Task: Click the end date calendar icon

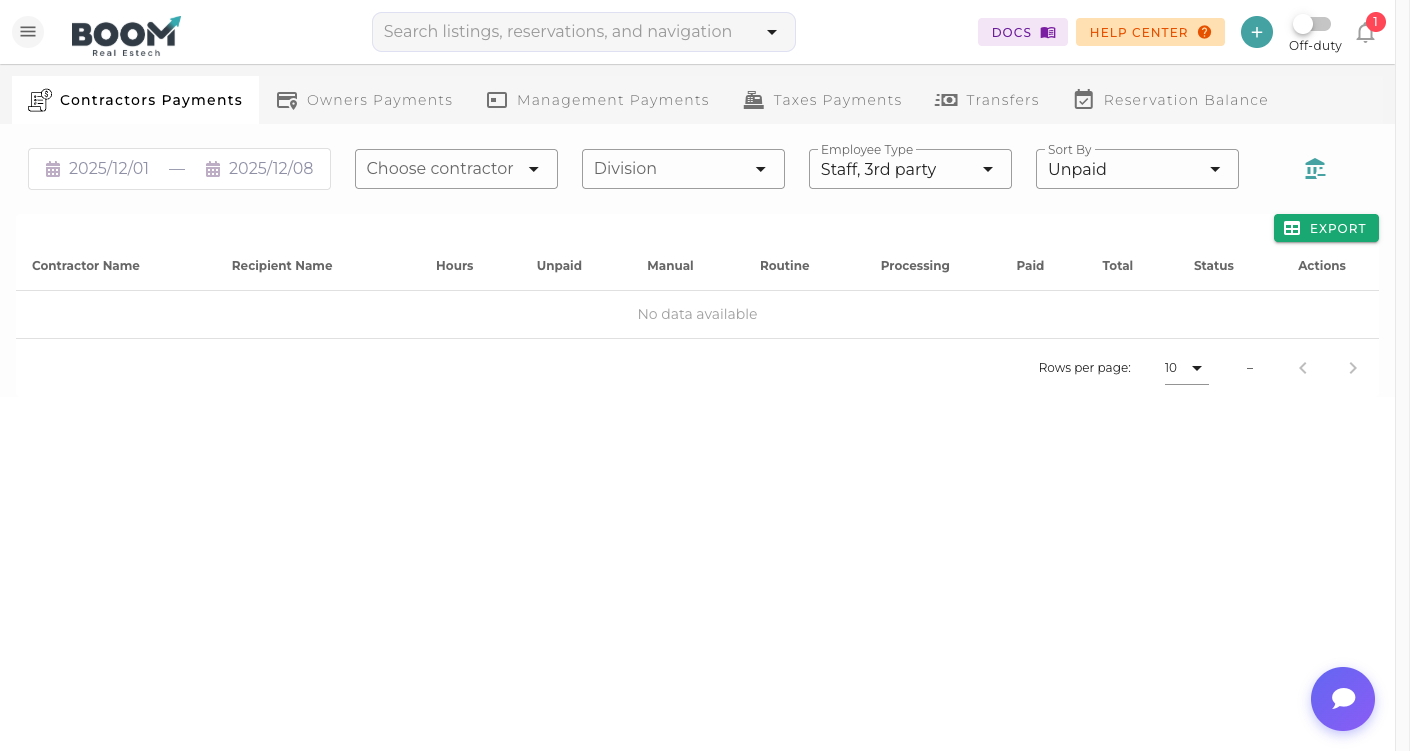Action: [x=212, y=168]
